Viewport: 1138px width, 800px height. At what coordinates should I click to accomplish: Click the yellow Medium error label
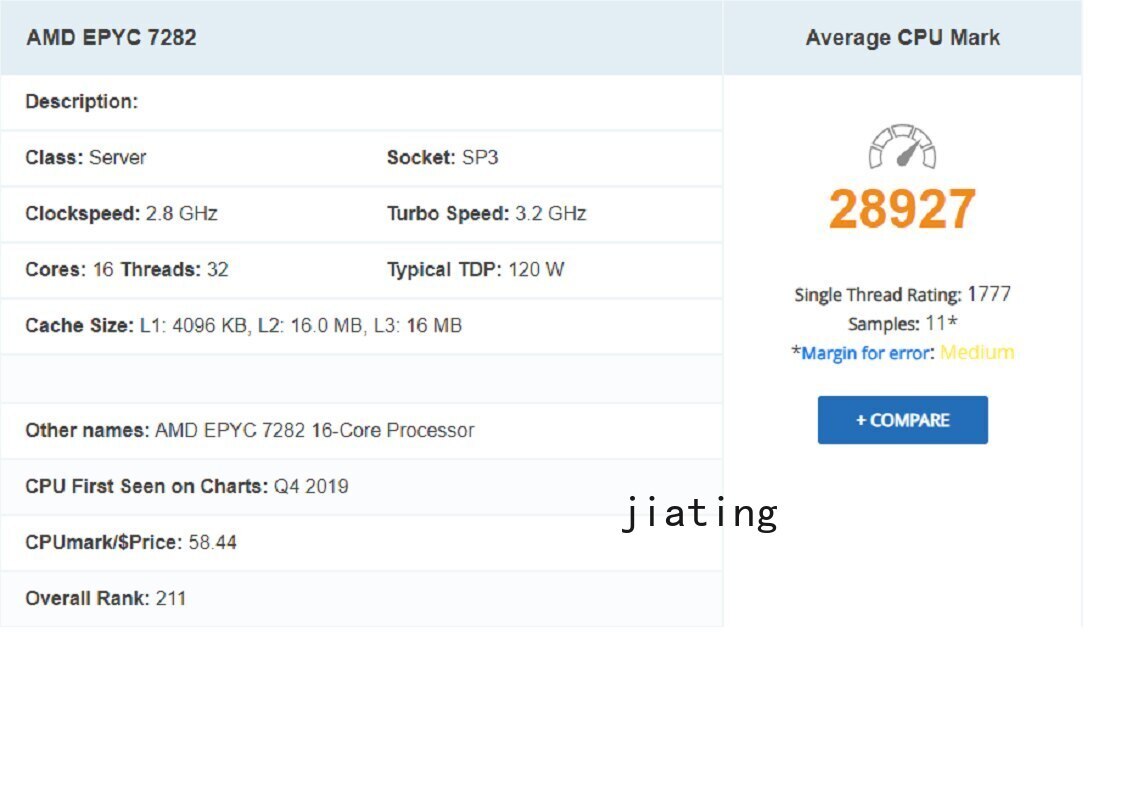coord(977,353)
